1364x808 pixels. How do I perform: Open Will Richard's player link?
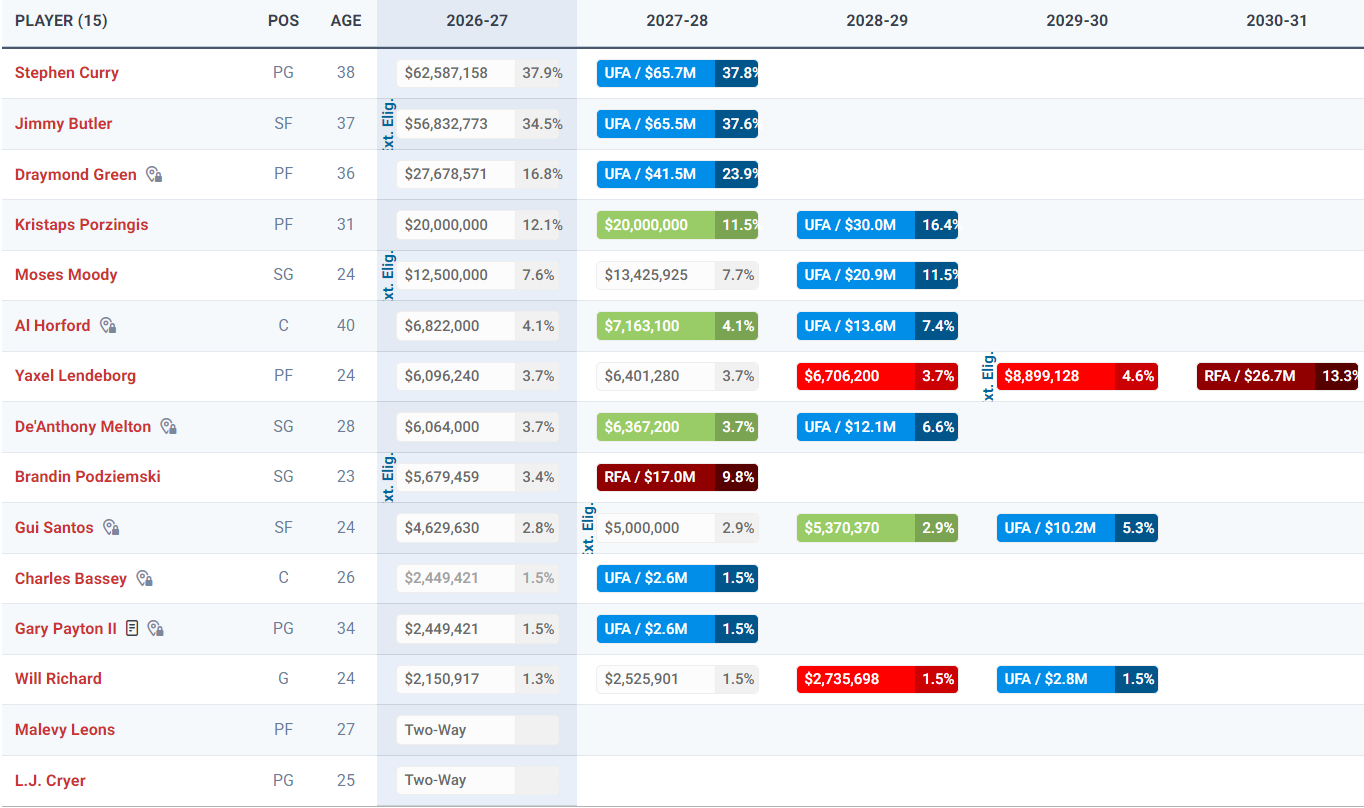(59, 679)
